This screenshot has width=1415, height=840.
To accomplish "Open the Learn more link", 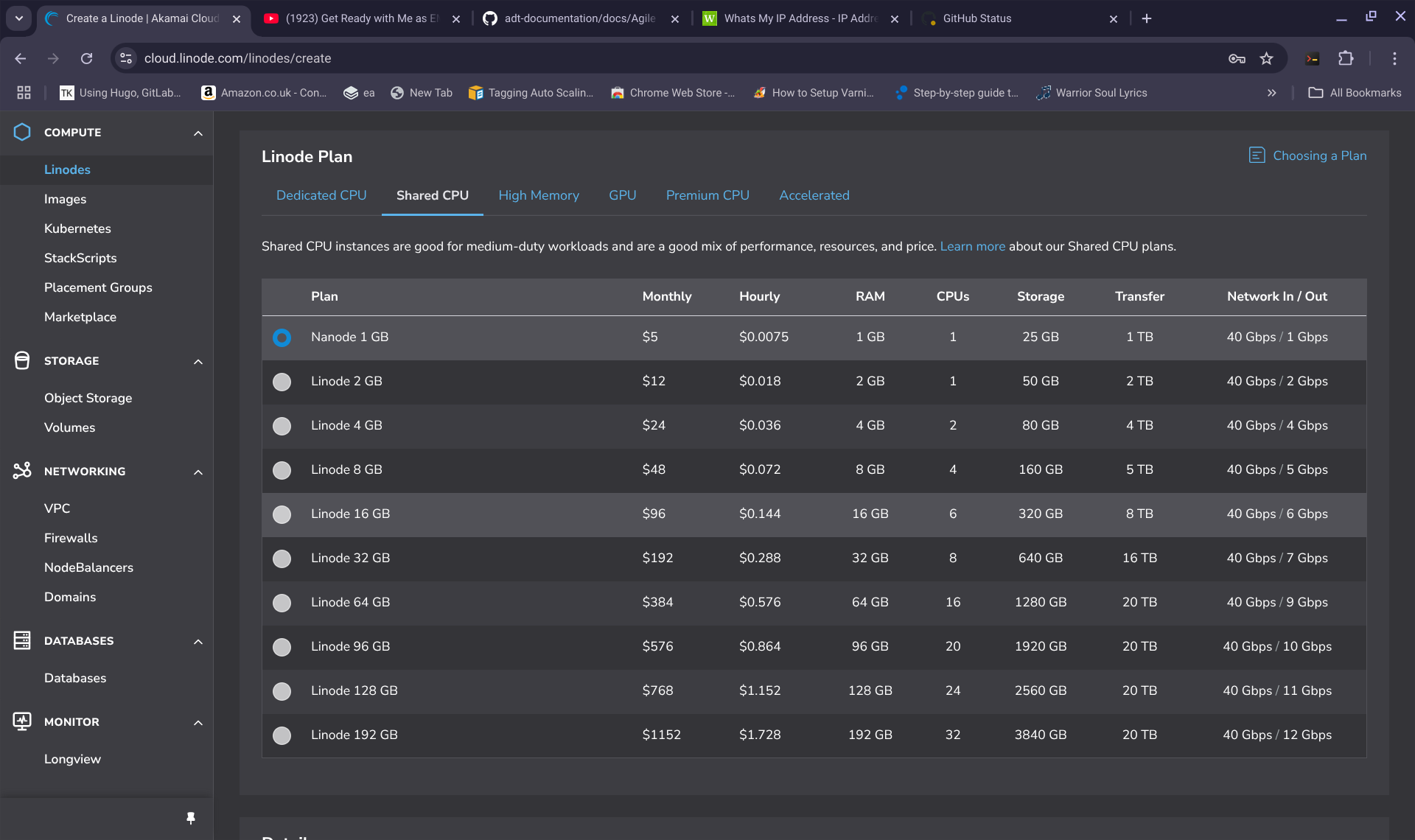I will (x=972, y=246).
